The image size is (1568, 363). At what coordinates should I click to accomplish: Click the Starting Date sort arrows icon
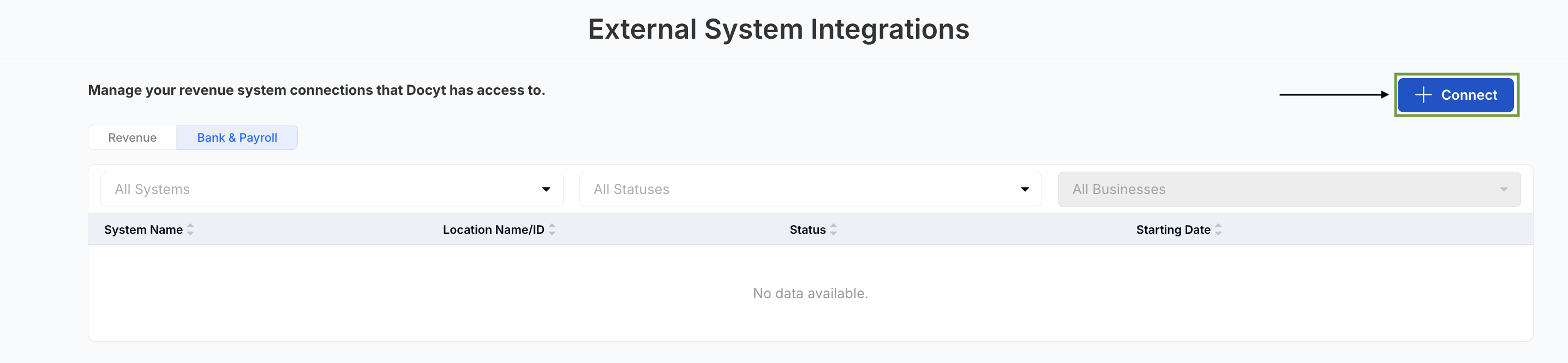click(1218, 230)
